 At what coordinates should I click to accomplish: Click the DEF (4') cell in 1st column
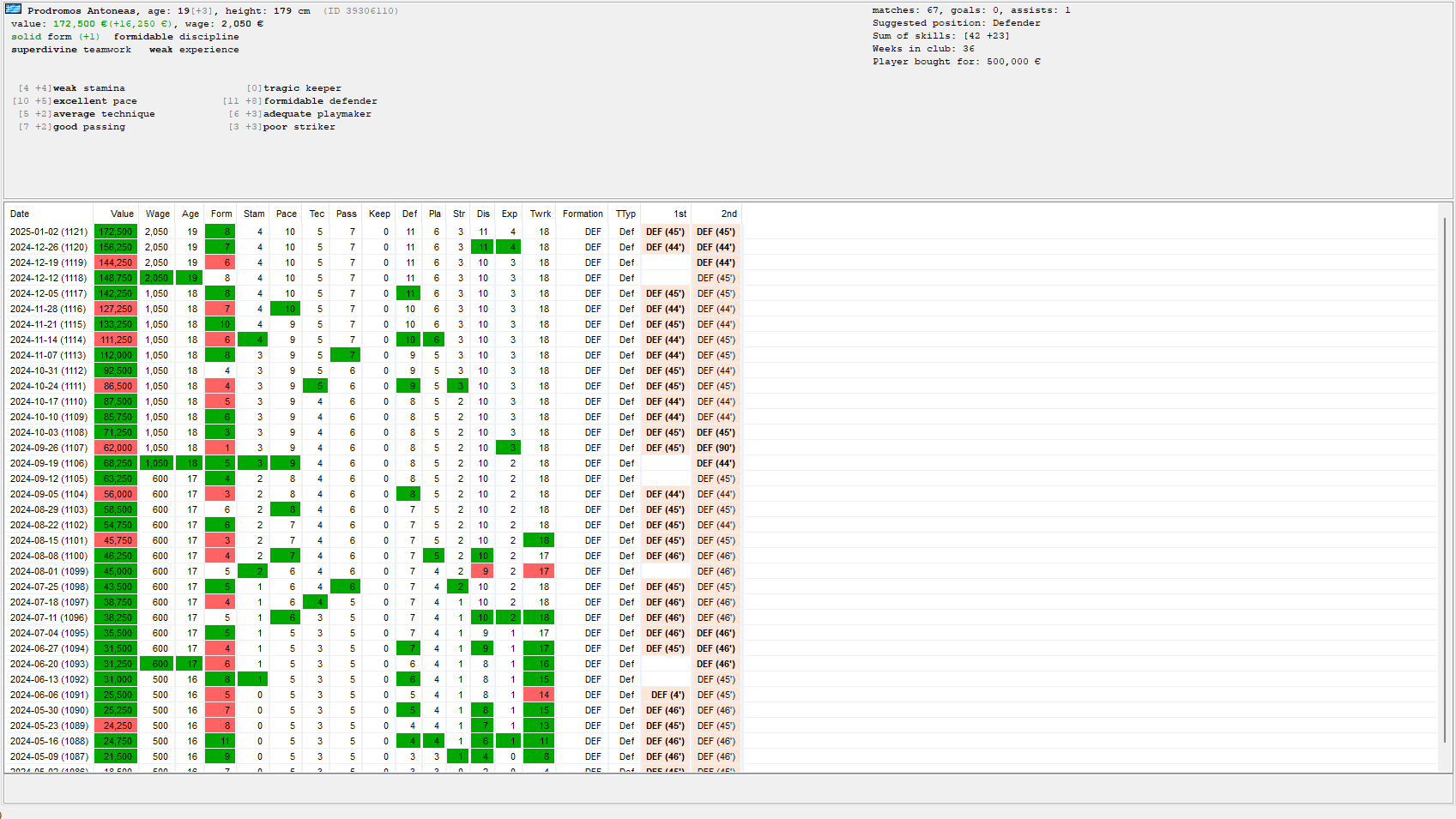tap(667, 695)
